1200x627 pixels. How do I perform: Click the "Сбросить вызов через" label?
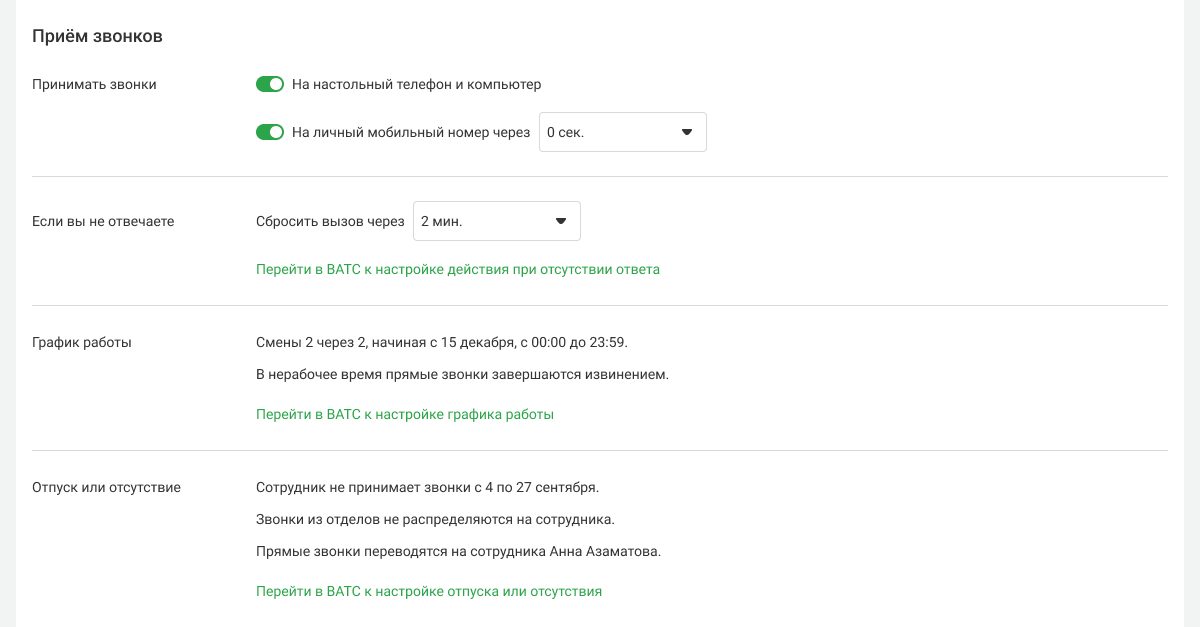(x=330, y=221)
